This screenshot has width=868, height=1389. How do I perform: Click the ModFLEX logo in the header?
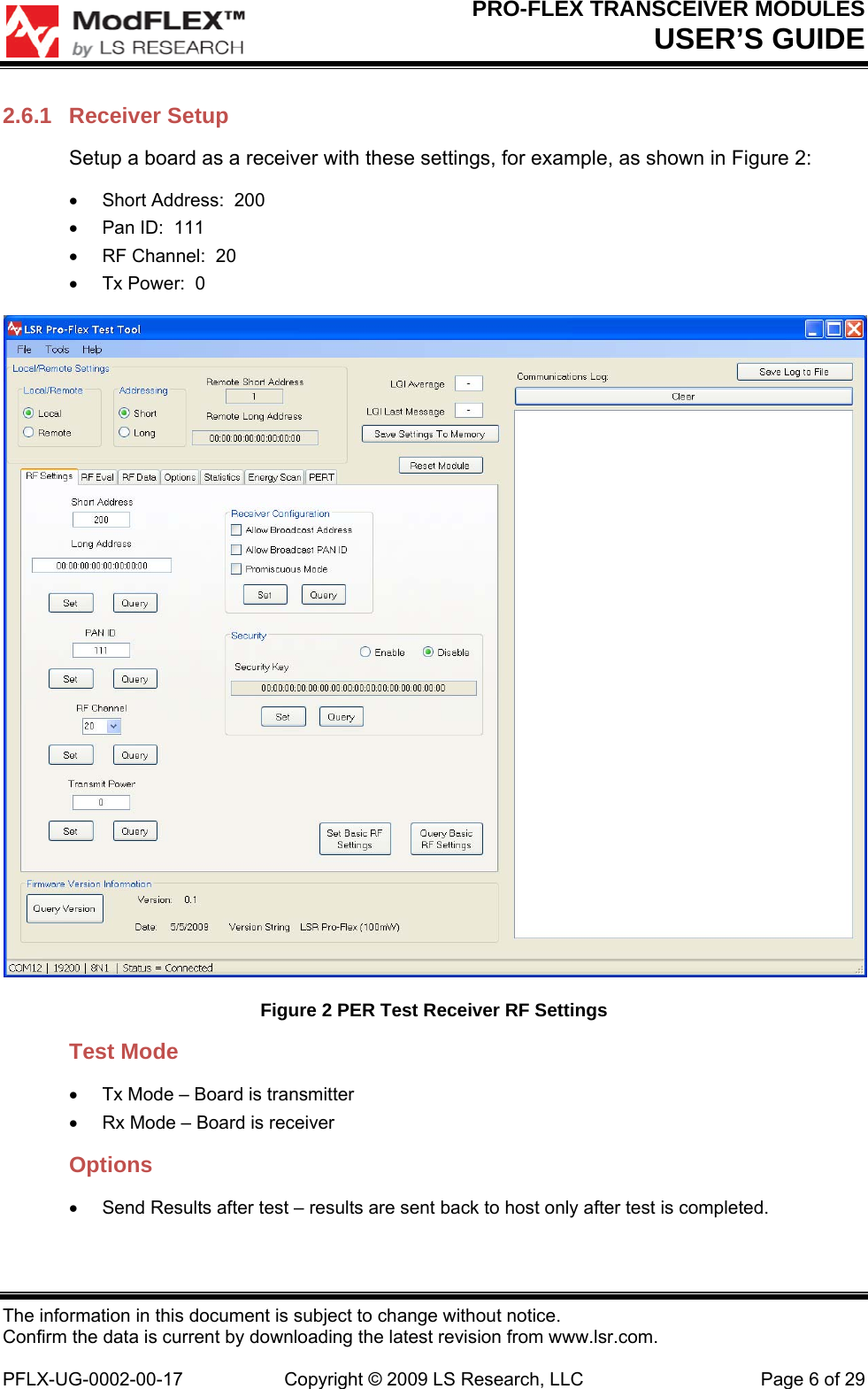click(x=125, y=31)
